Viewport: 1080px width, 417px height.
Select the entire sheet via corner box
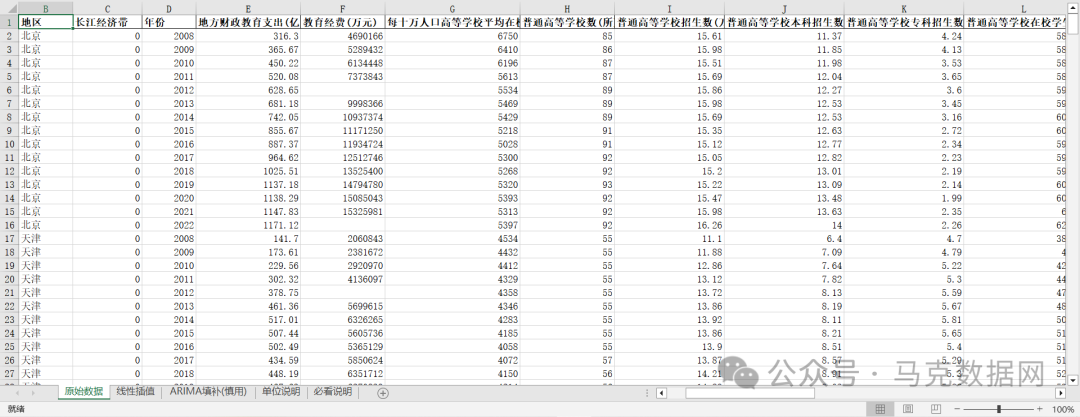point(9,8)
